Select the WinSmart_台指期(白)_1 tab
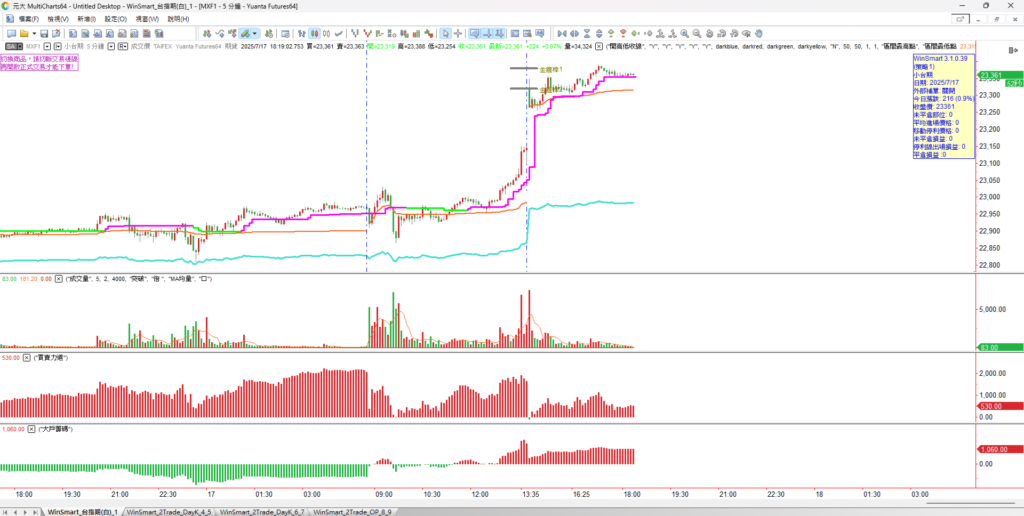Image resolution: width=1024 pixels, height=516 pixels. [x=82, y=511]
